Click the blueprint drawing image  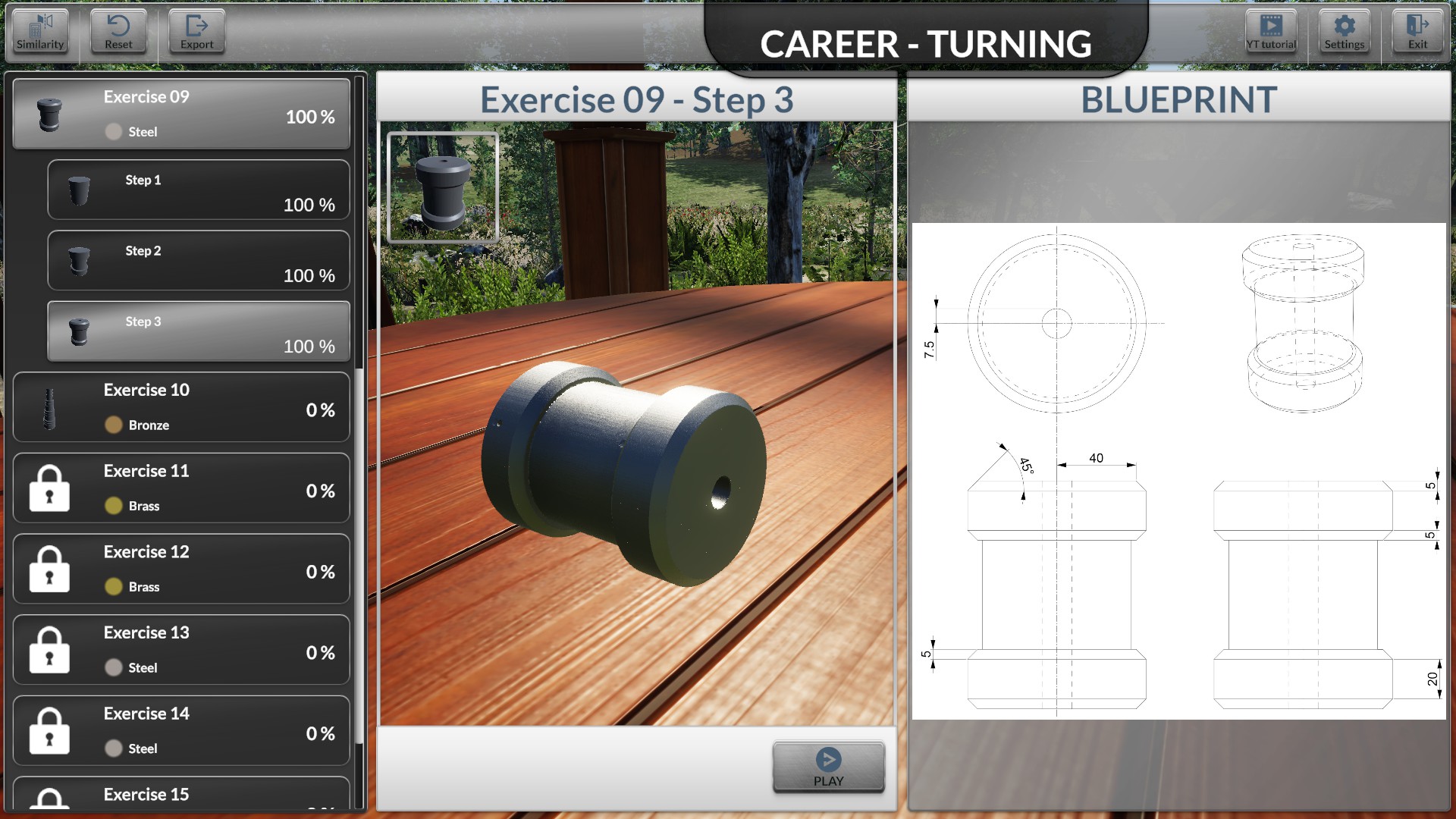click(x=1178, y=471)
